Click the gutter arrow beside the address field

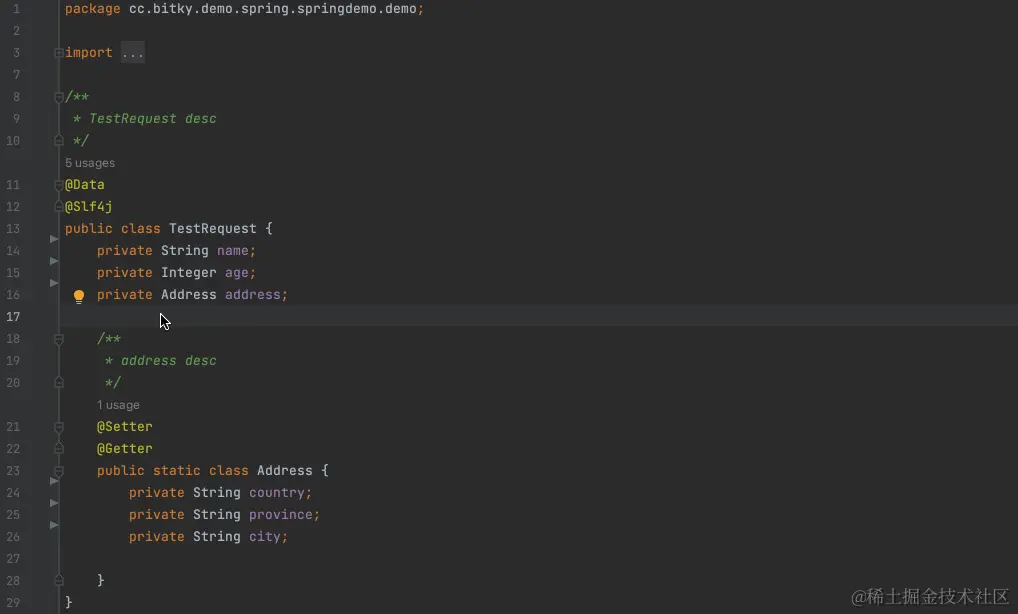(x=54, y=283)
